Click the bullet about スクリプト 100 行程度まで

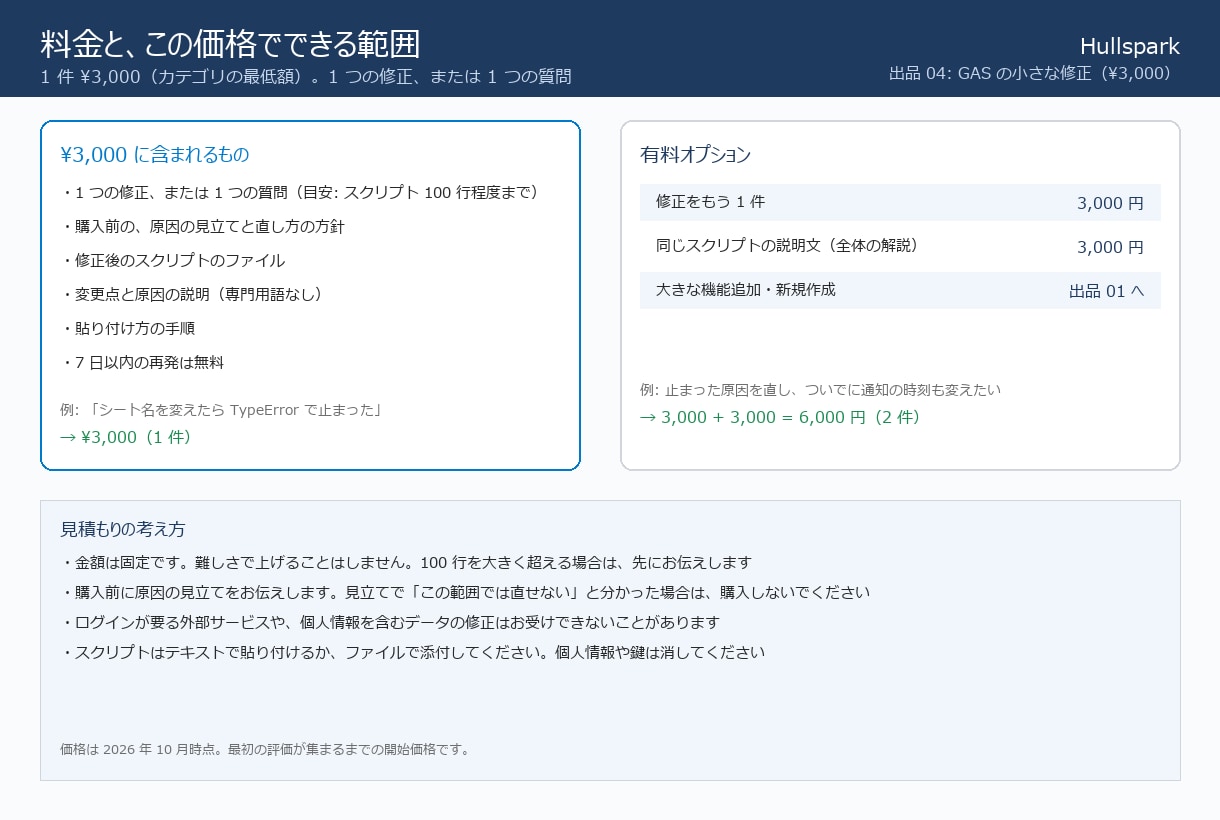(x=304, y=192)
